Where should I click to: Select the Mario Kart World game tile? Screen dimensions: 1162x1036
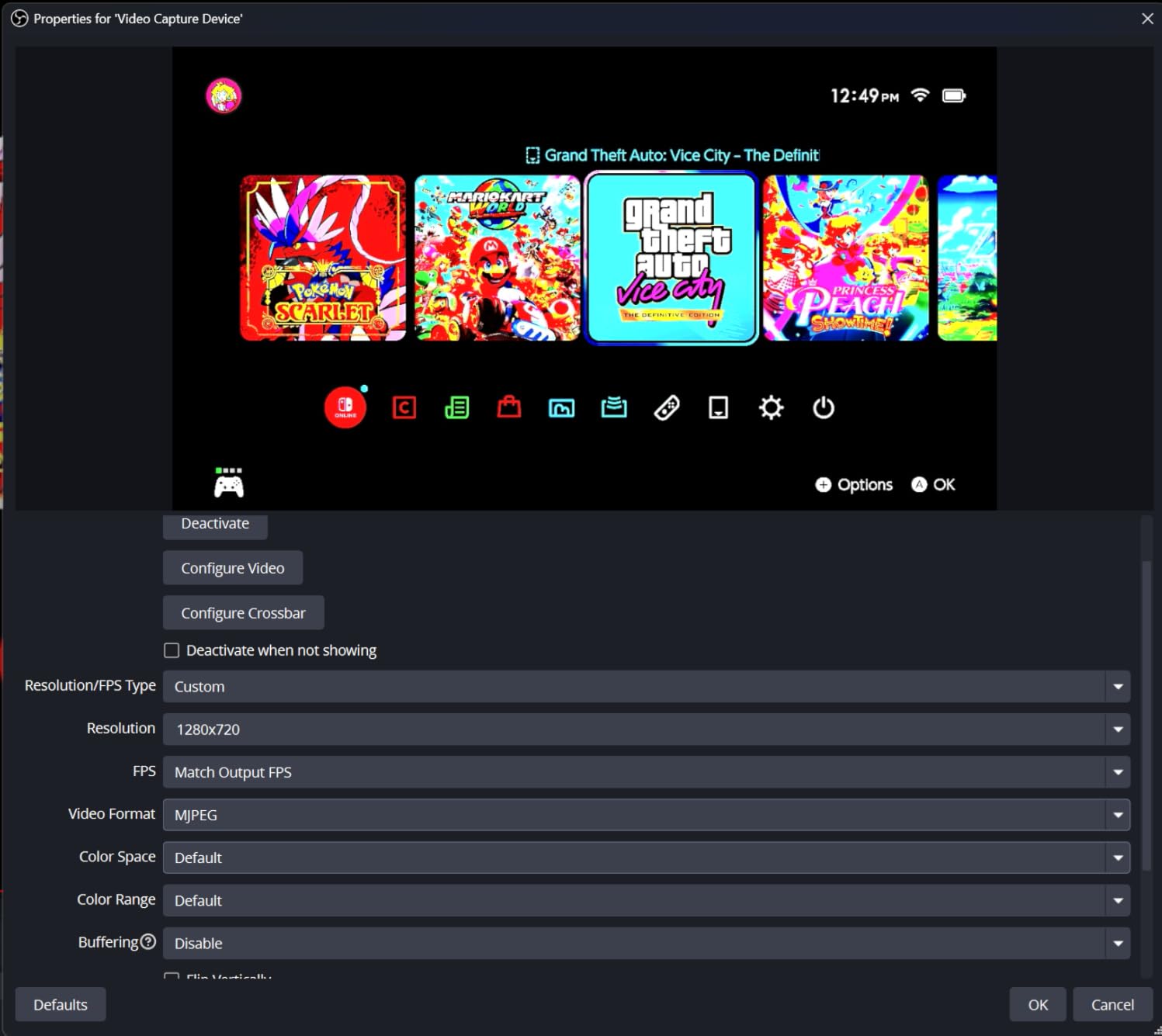pos(498,258)
